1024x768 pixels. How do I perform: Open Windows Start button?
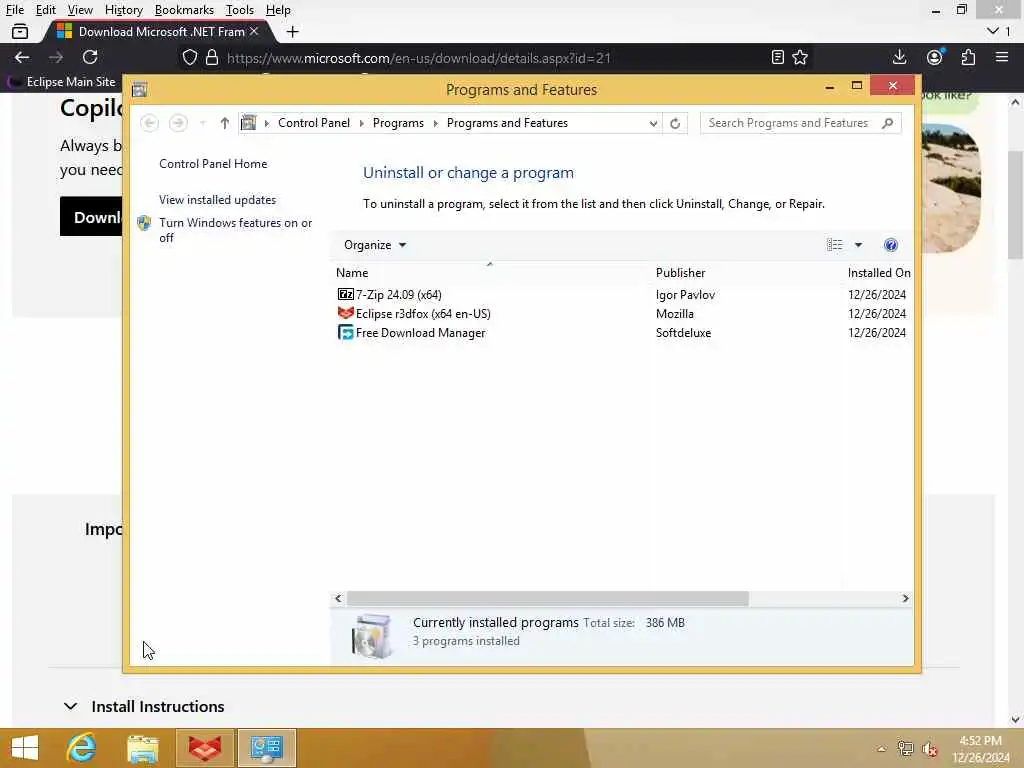[25, 748]
